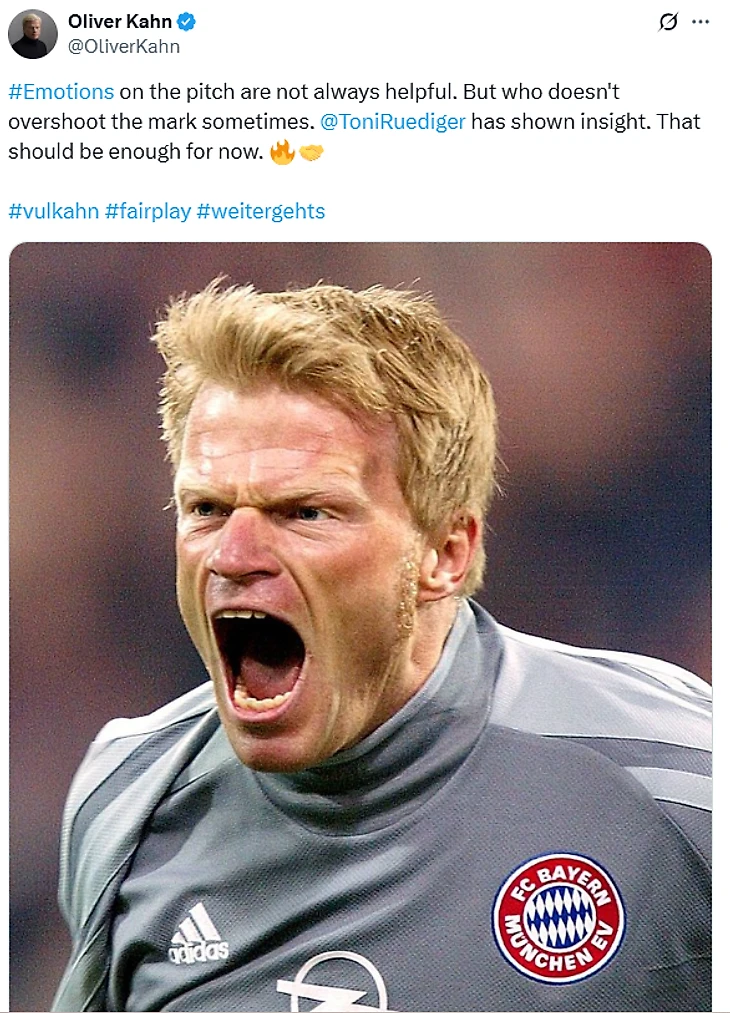The width and height of the screenshot is (730, 1013).
Task: Click the #weitergehts hashtag
Action: tap(261, 211)
